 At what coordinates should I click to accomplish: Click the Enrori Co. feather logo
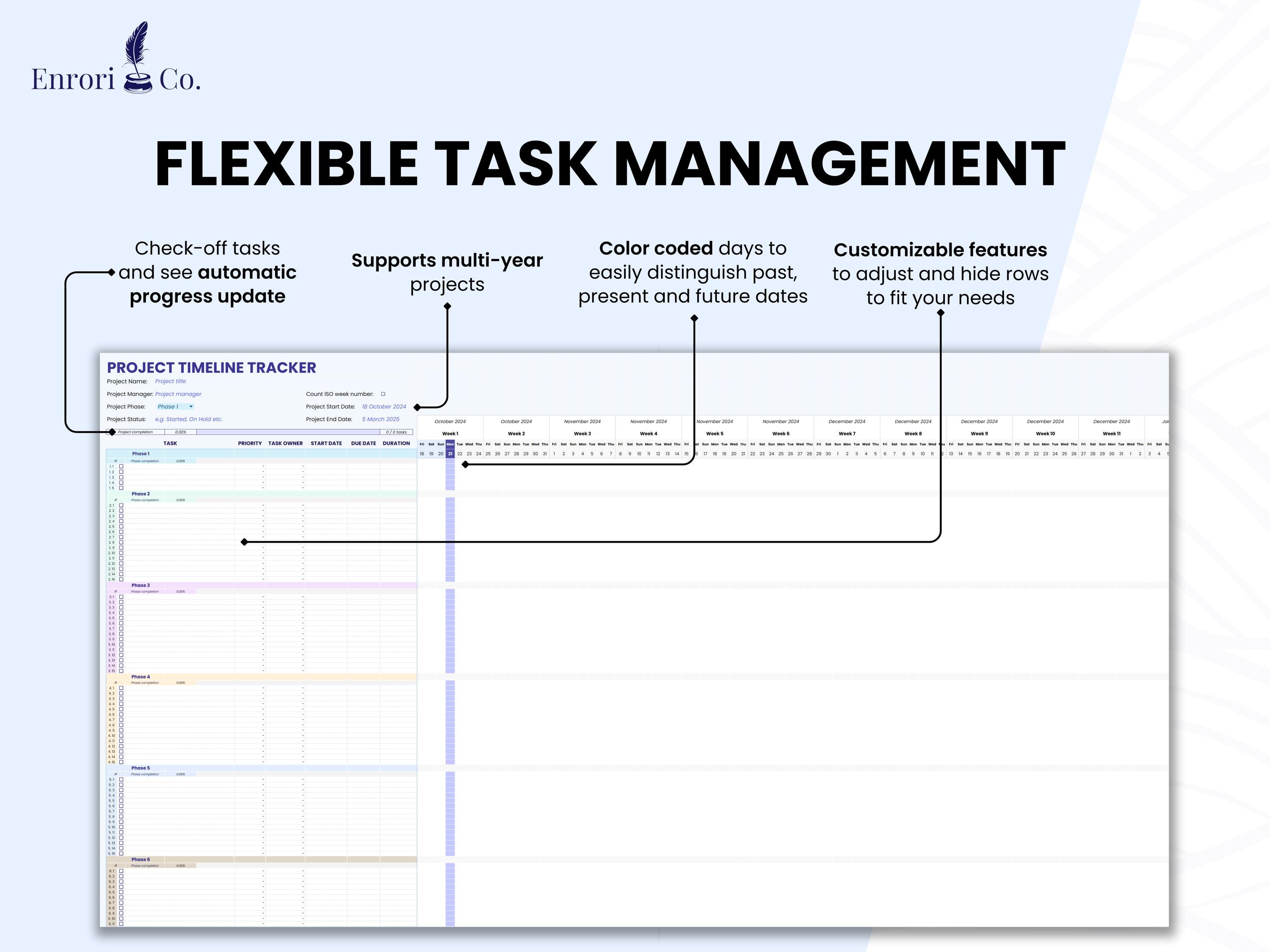coord(138,55)
